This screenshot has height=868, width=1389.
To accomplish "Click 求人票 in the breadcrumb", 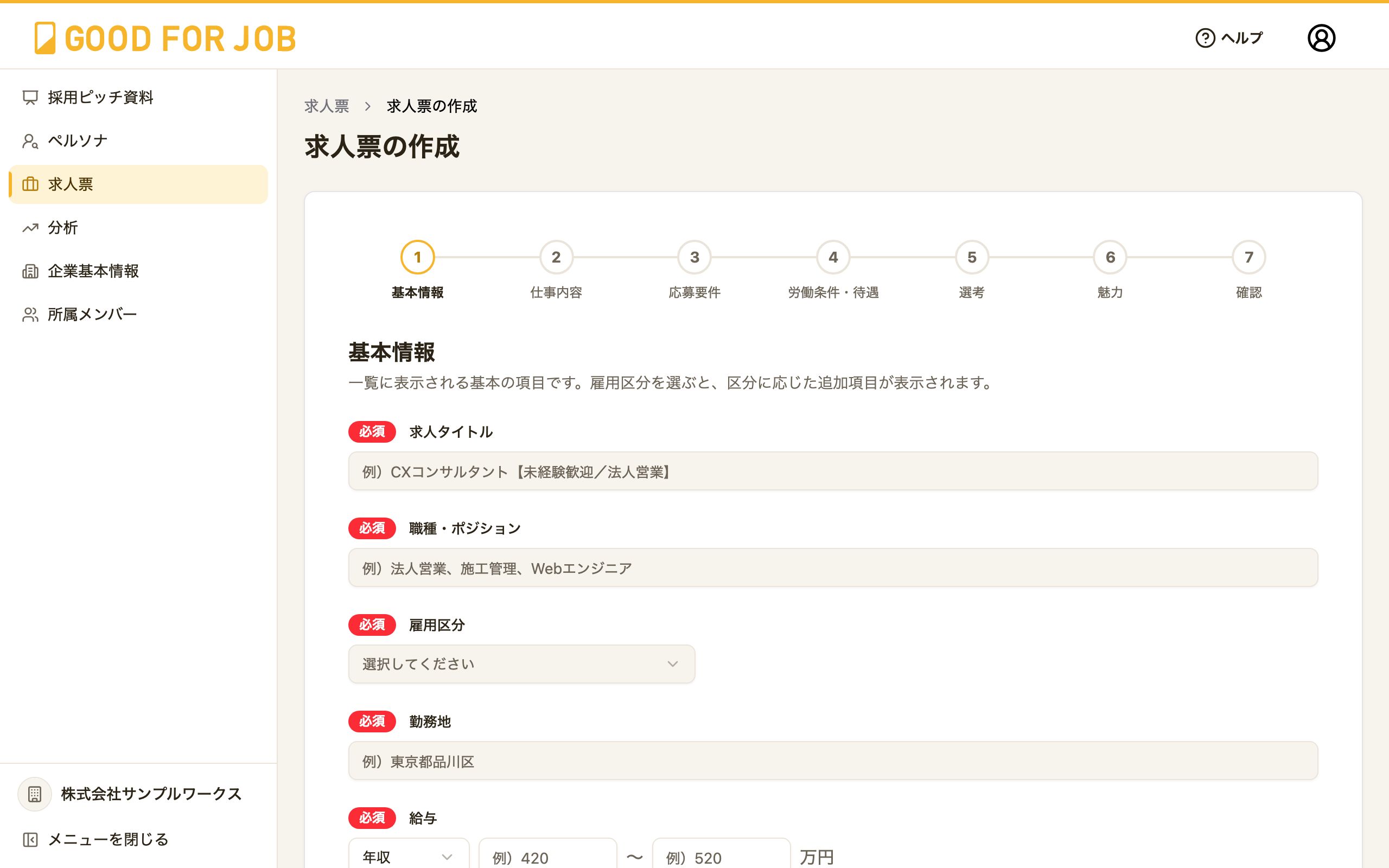I will (x=327, y=106).
